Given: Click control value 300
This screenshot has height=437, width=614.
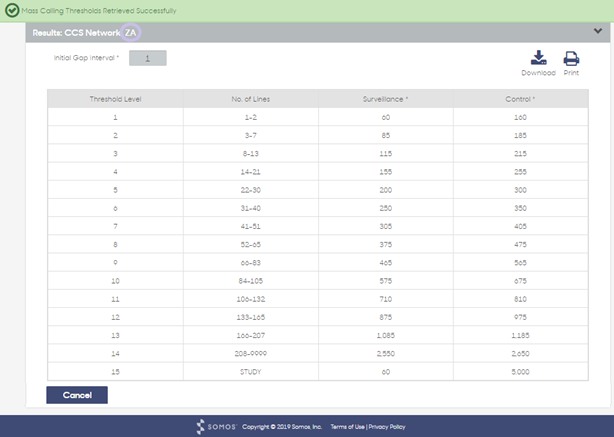Looking at the screenshot, I should point(520,190).
